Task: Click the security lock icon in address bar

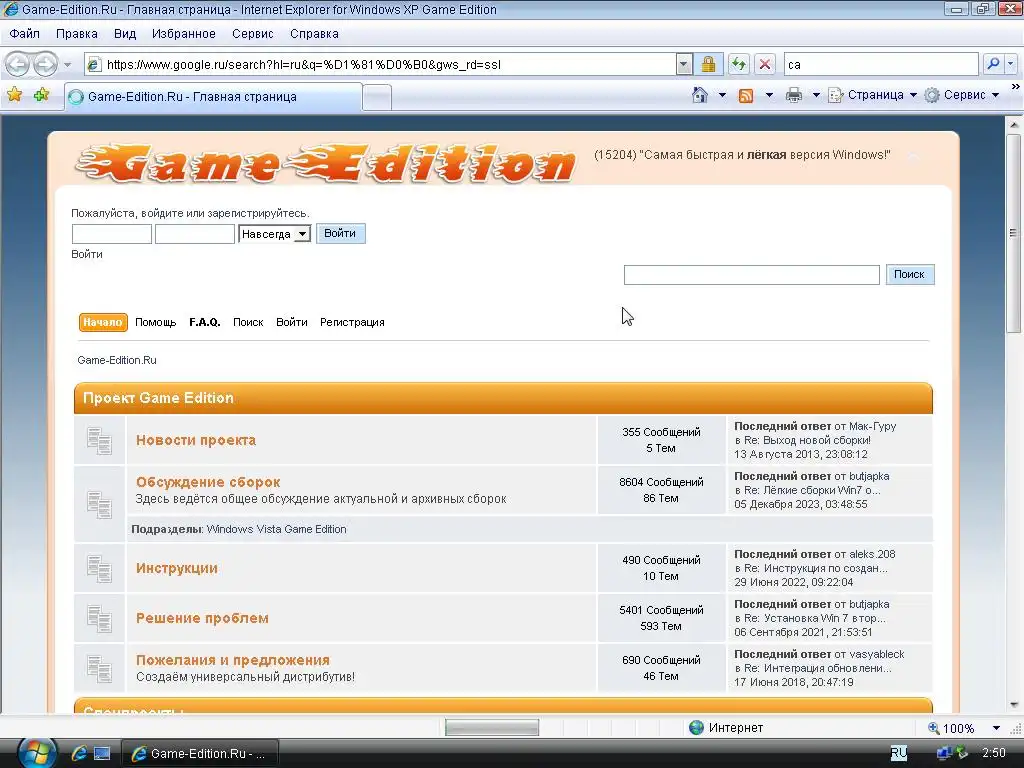Action: point(708,64)
